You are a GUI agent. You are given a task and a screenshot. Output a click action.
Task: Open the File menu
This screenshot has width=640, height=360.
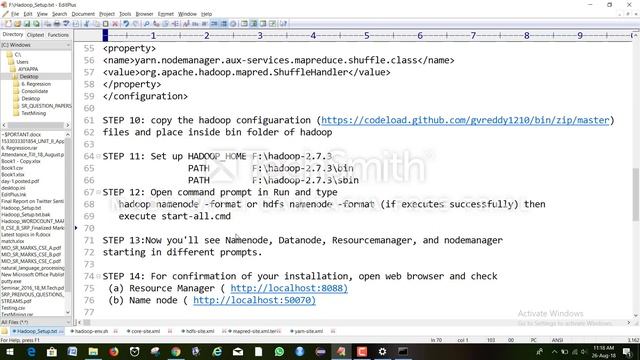[x=15, y=14]
